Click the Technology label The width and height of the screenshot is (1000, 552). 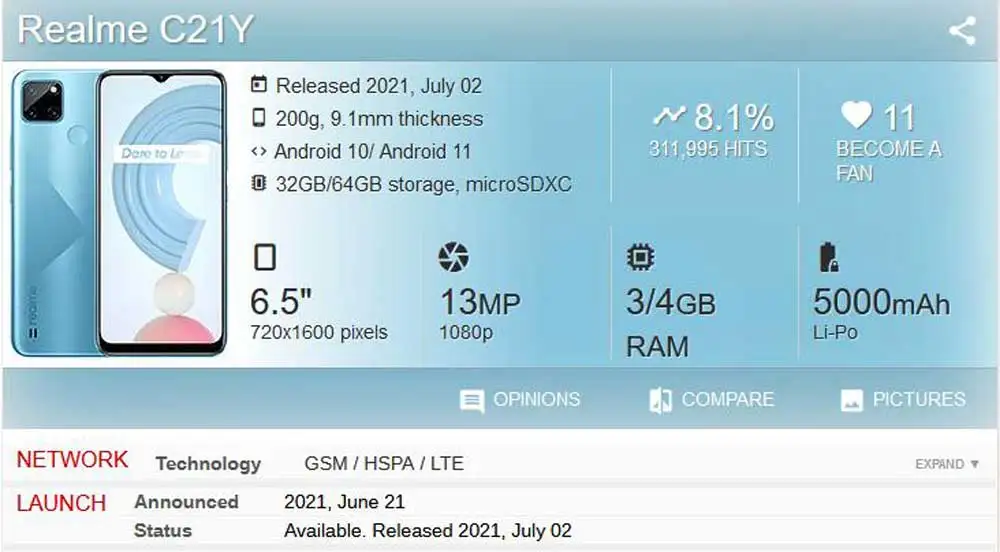tap(209, 463)
